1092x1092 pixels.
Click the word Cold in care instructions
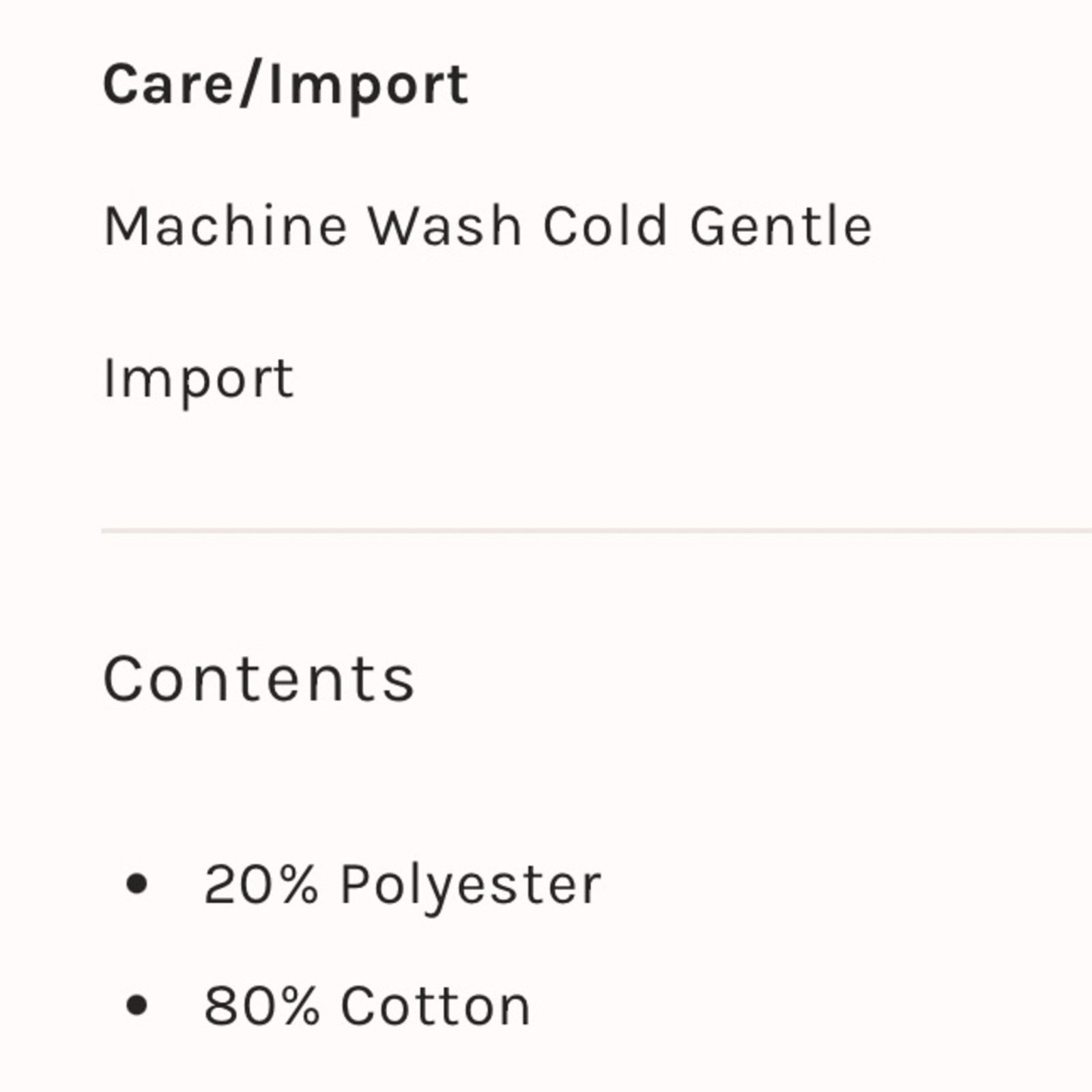[605, 226]
